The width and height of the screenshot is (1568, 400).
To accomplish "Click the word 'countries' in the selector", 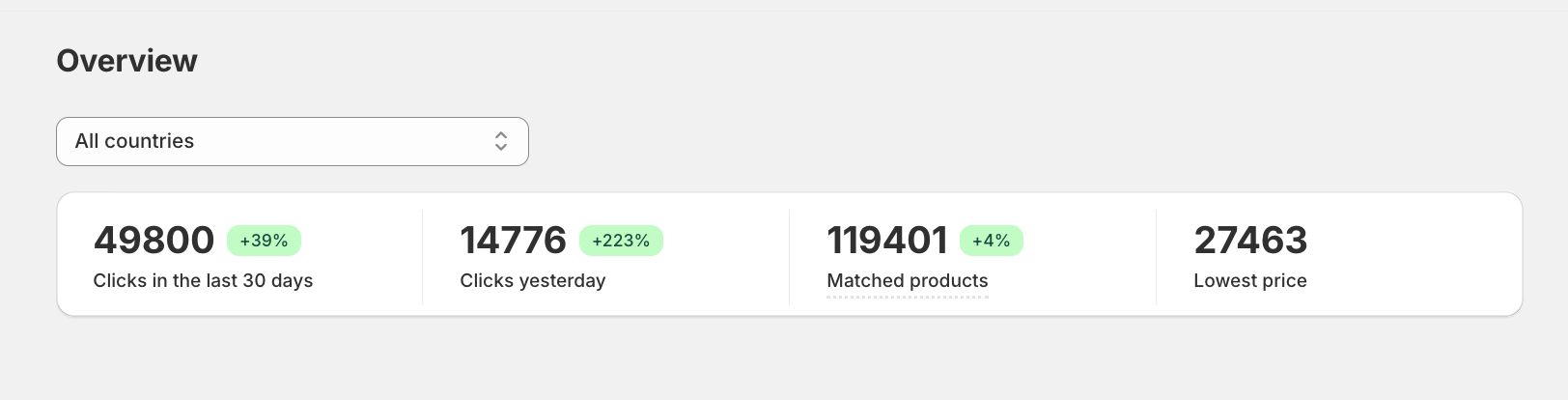I will [x=149, y=141].
